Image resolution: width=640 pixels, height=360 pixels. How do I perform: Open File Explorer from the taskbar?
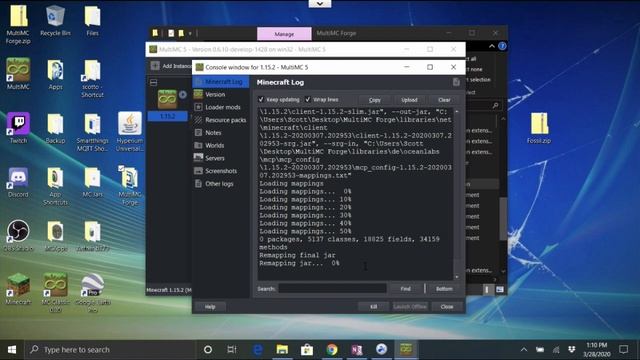(282, 349)
